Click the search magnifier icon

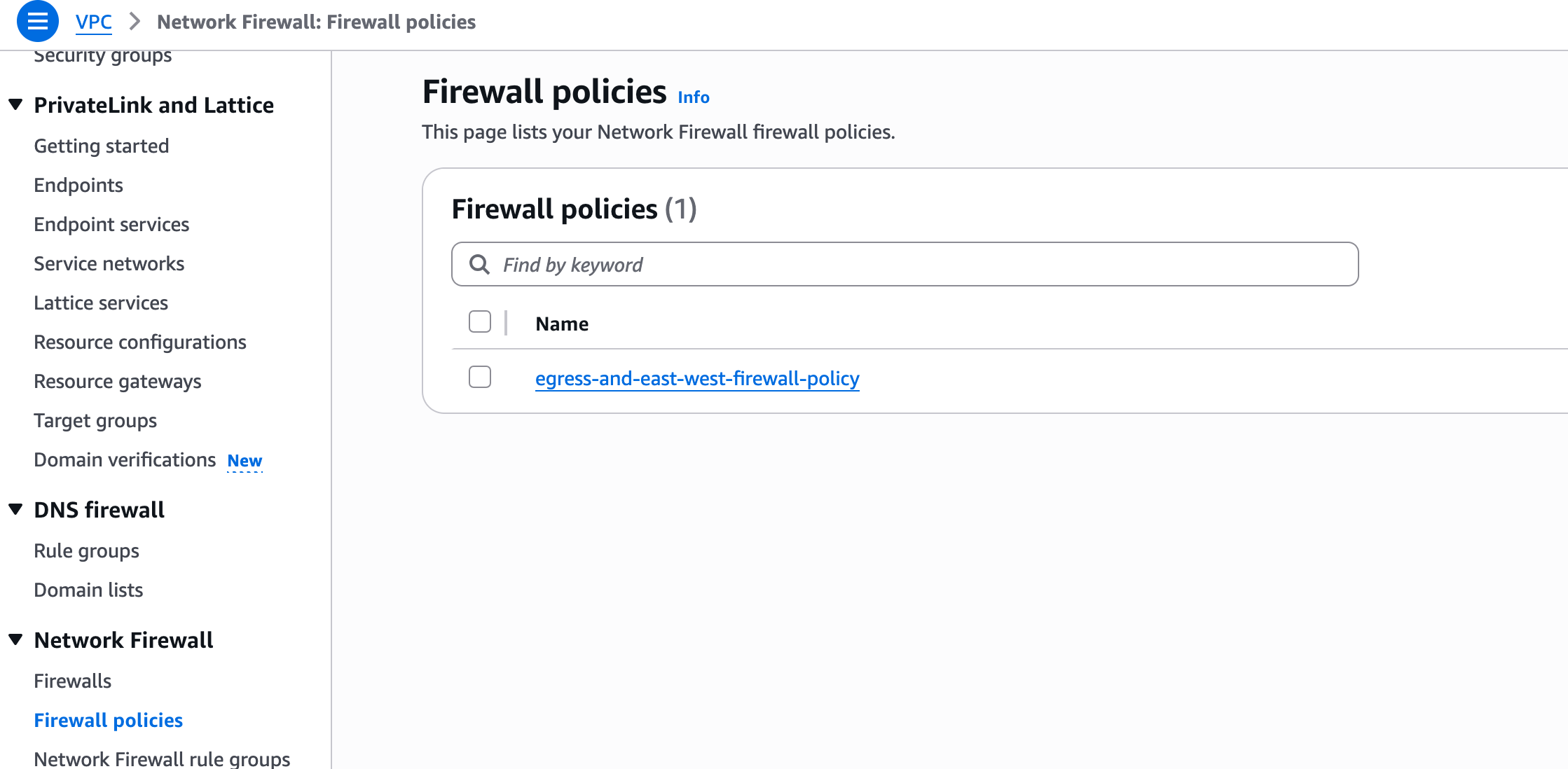pyautogui.click(x=479, y=265)
